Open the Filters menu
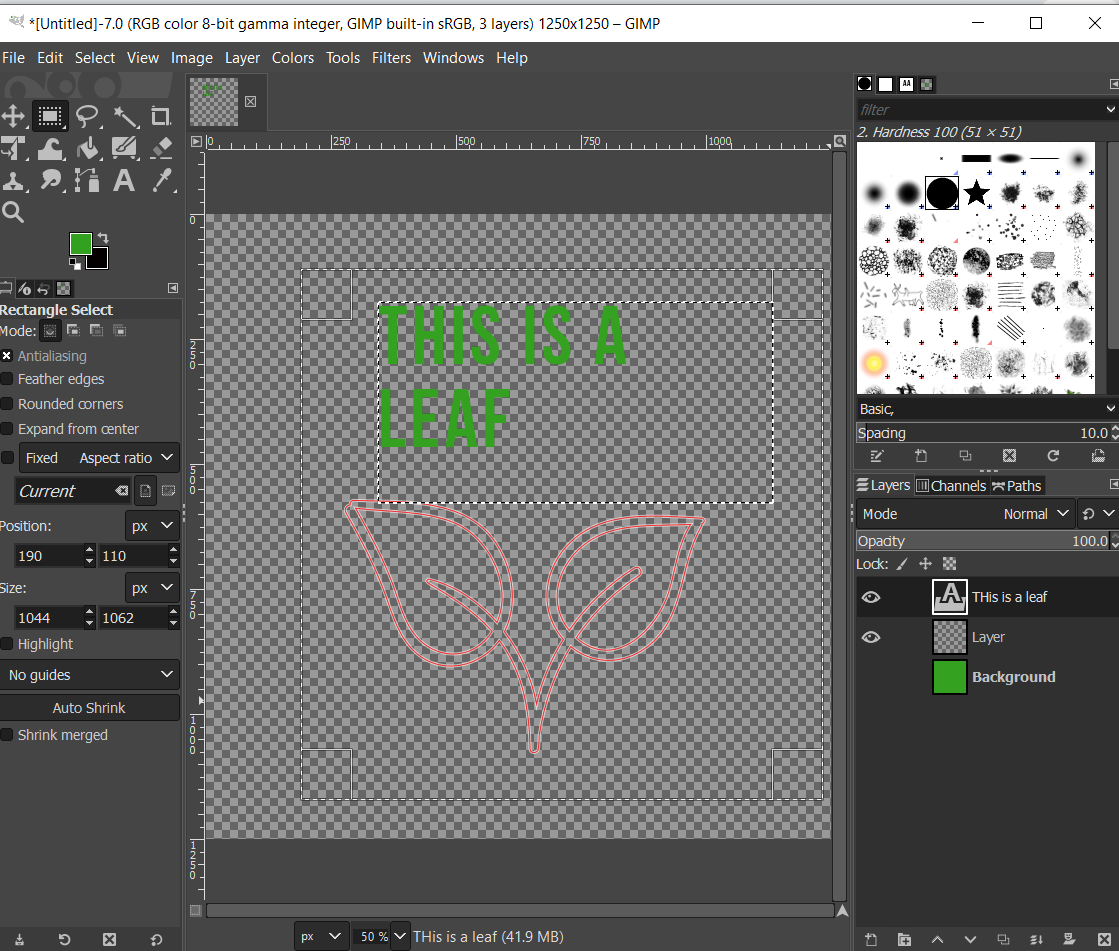 tap(391, 58)
